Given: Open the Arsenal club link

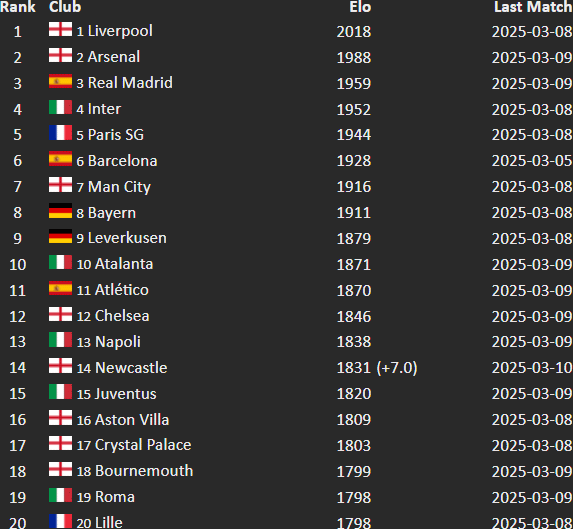Looking at the screenshot, I should (114, 57).
